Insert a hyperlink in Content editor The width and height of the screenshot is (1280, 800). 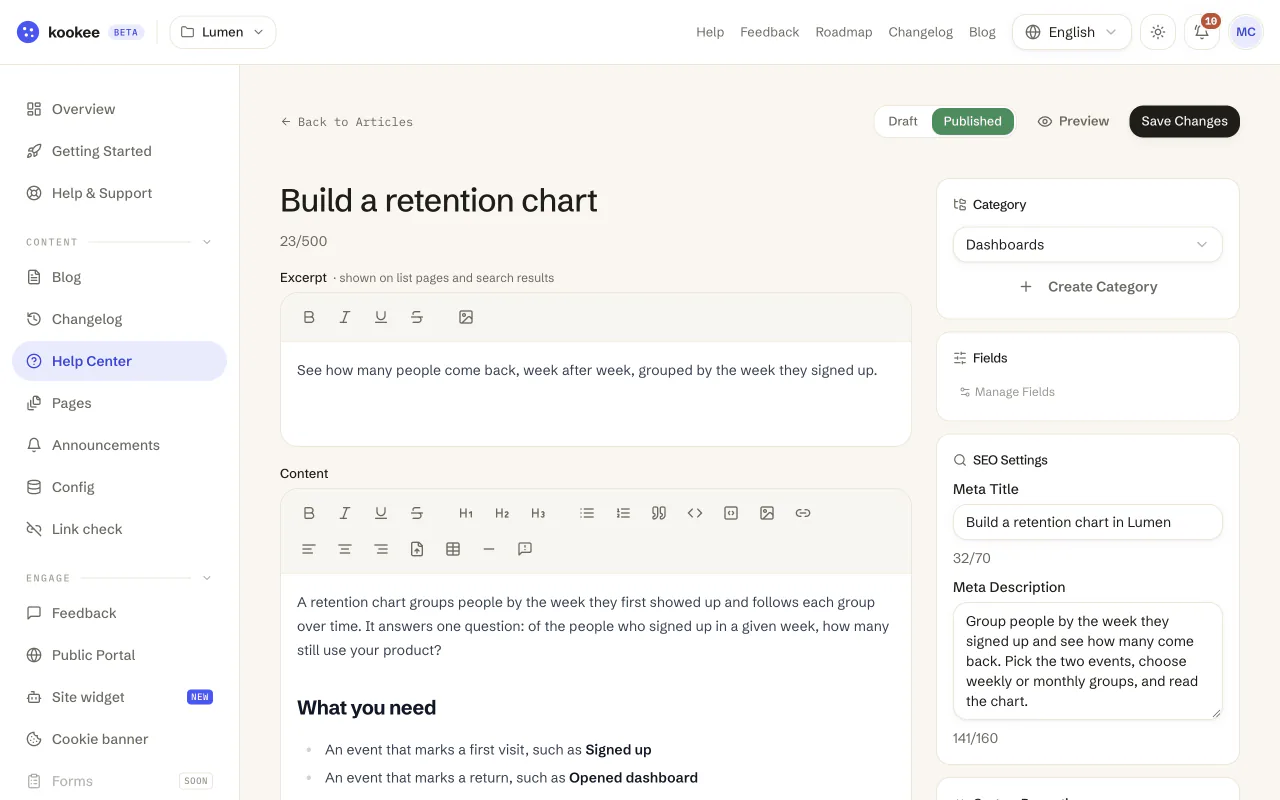803,513
